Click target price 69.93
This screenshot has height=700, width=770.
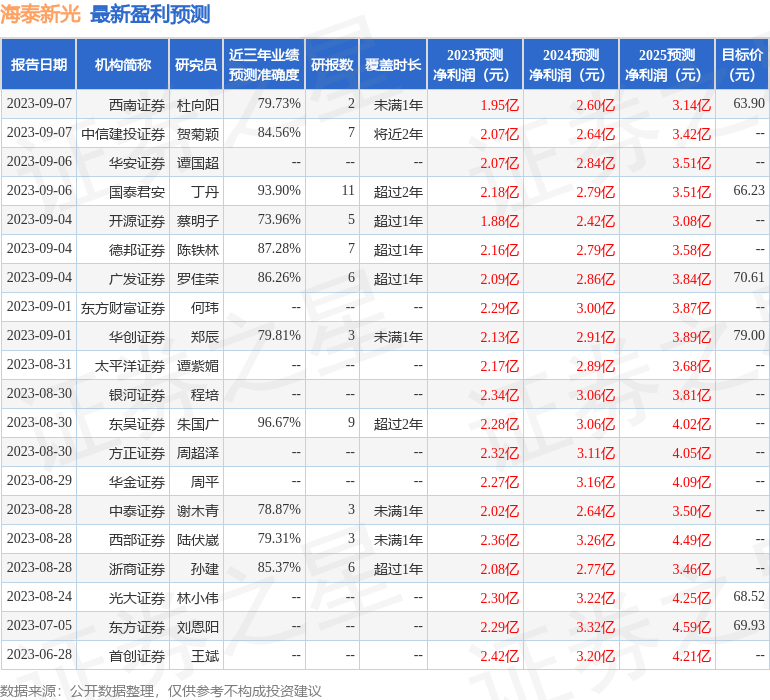click(x=749, y=625)
